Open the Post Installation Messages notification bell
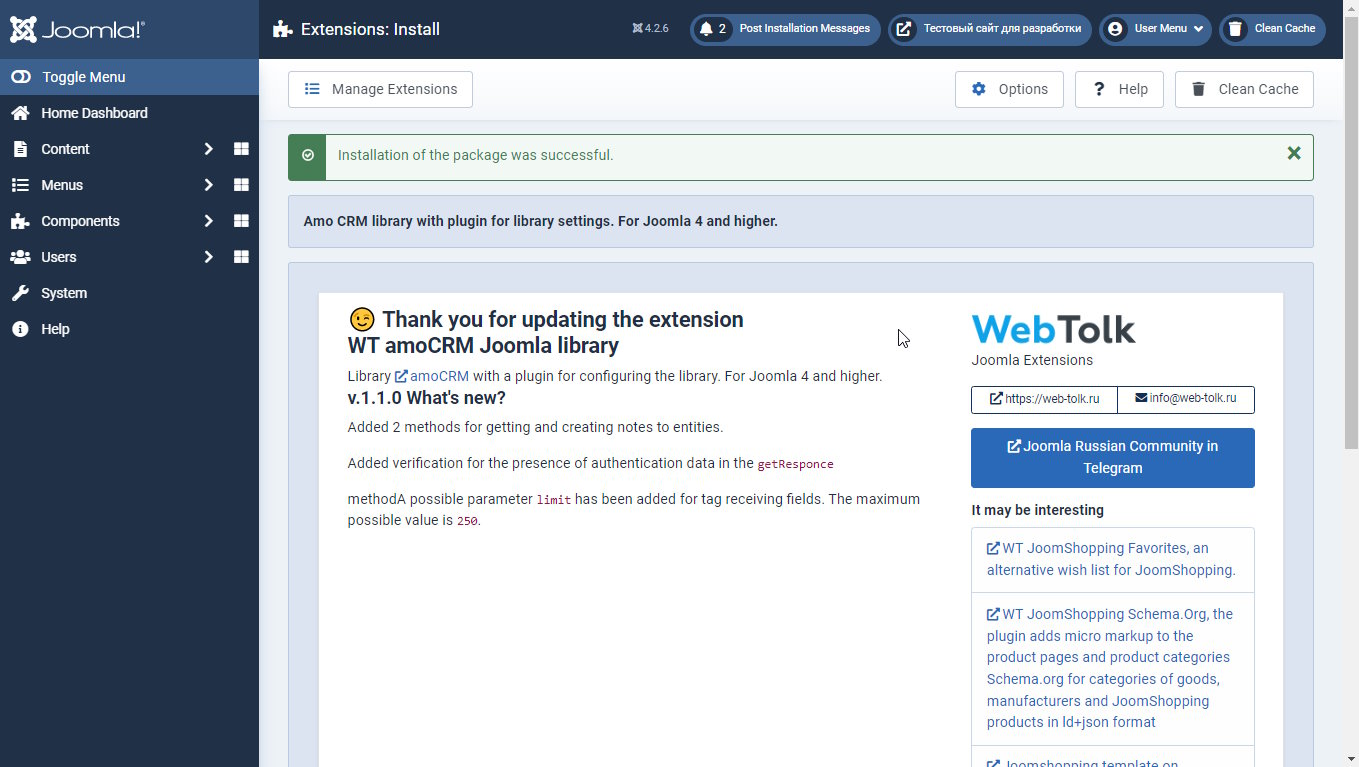 (x=706, y=29)
